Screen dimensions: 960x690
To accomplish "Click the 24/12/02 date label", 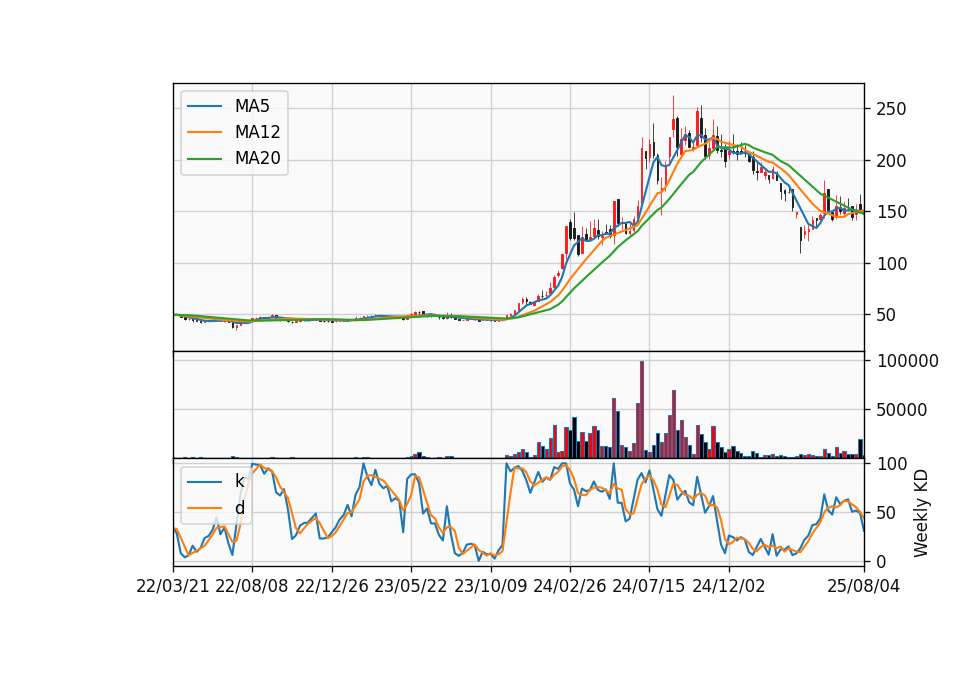I will [729, 587].
